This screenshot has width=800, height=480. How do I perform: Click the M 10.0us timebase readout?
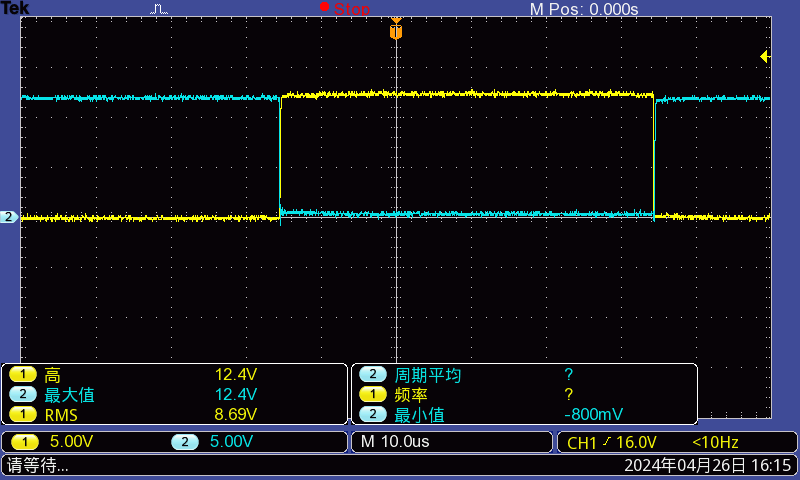tap(395, 442)
